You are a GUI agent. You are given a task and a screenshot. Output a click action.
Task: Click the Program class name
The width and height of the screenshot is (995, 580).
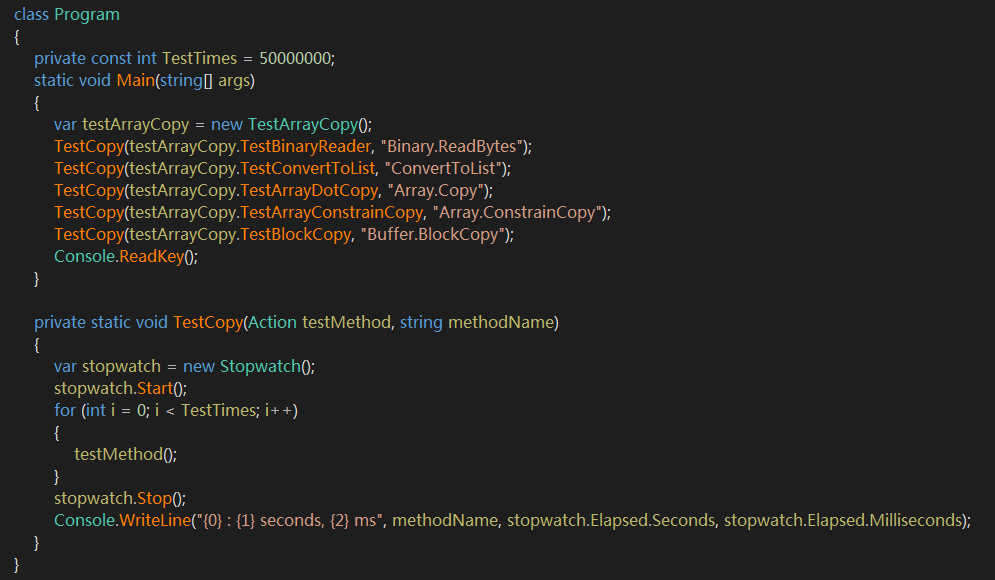[87, 15]
